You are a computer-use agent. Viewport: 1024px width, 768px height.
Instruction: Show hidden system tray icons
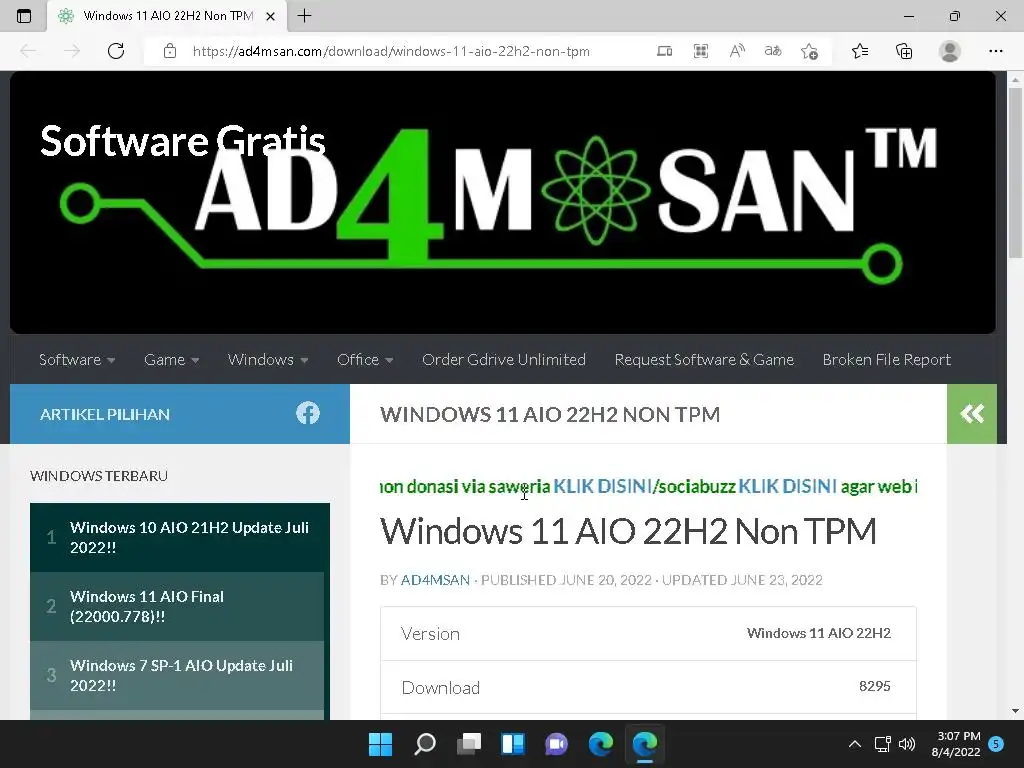[854, 744]
